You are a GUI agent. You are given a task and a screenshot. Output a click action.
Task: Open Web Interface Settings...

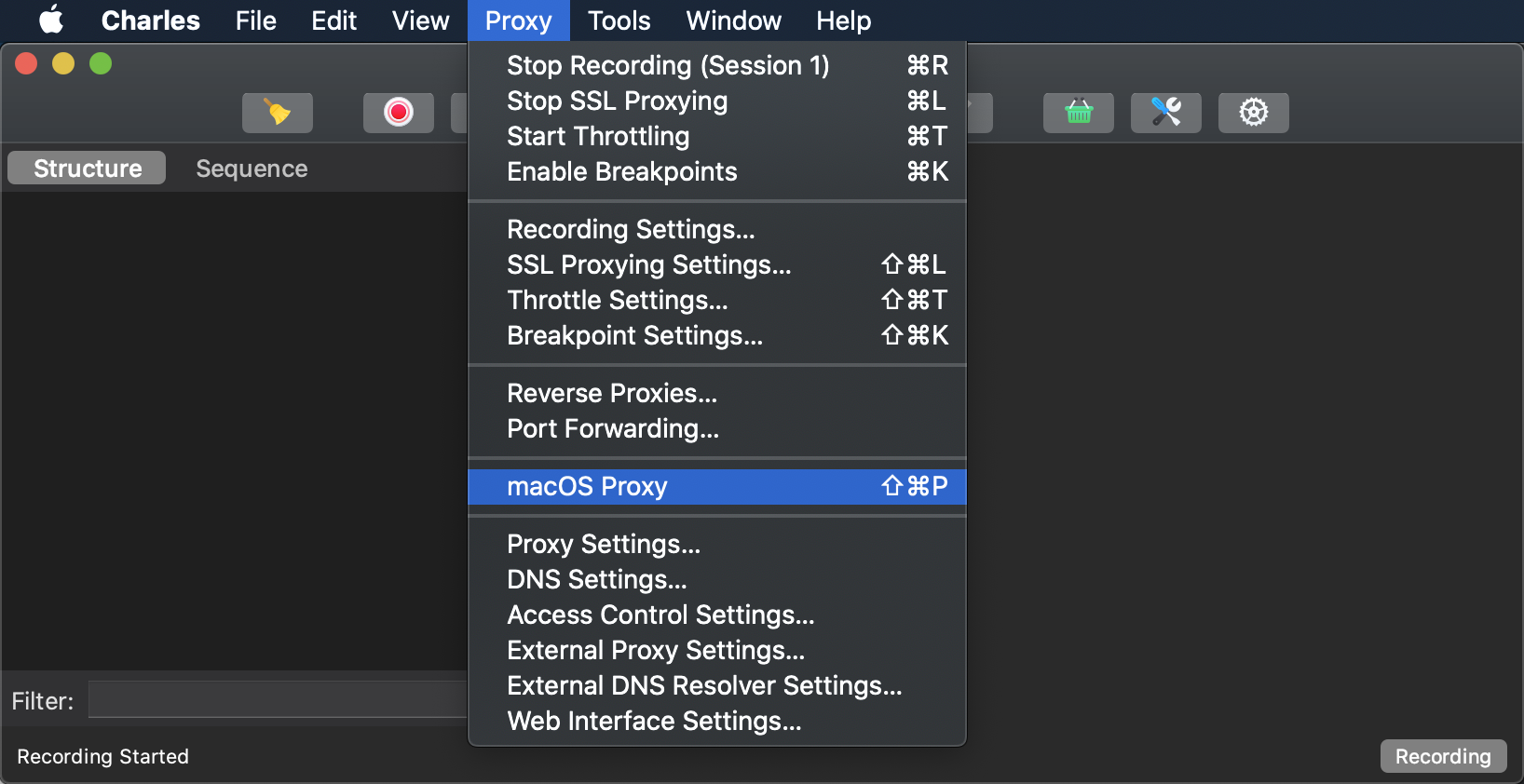coord(717,721)
